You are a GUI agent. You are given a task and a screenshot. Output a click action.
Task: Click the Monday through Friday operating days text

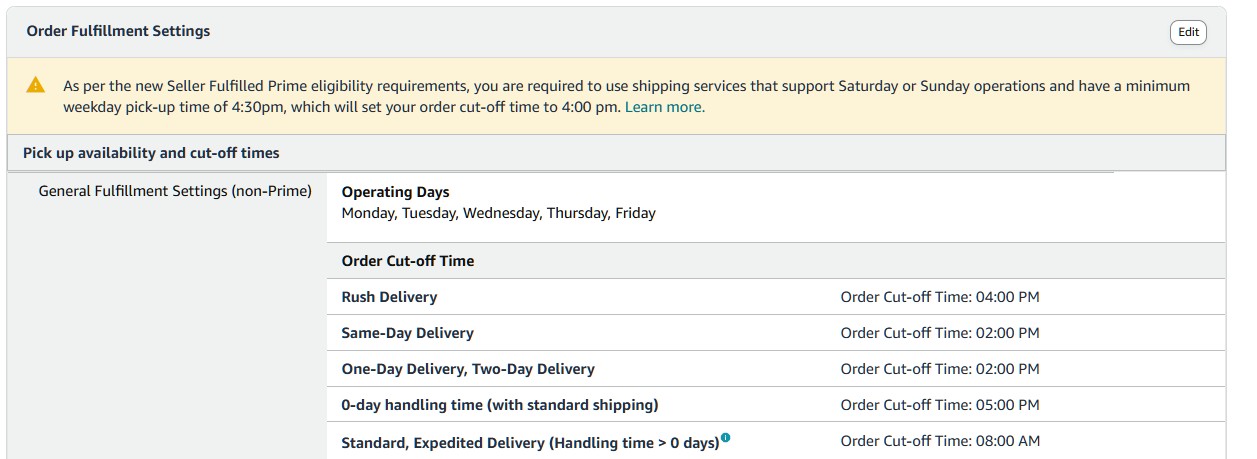coord(499,213)
